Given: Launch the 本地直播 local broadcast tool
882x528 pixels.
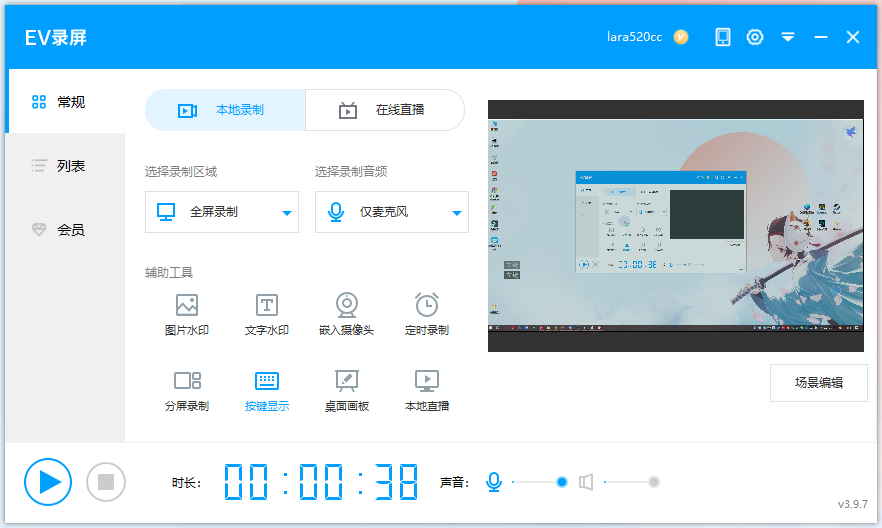Looking at the screenshot, I should 427,391.
